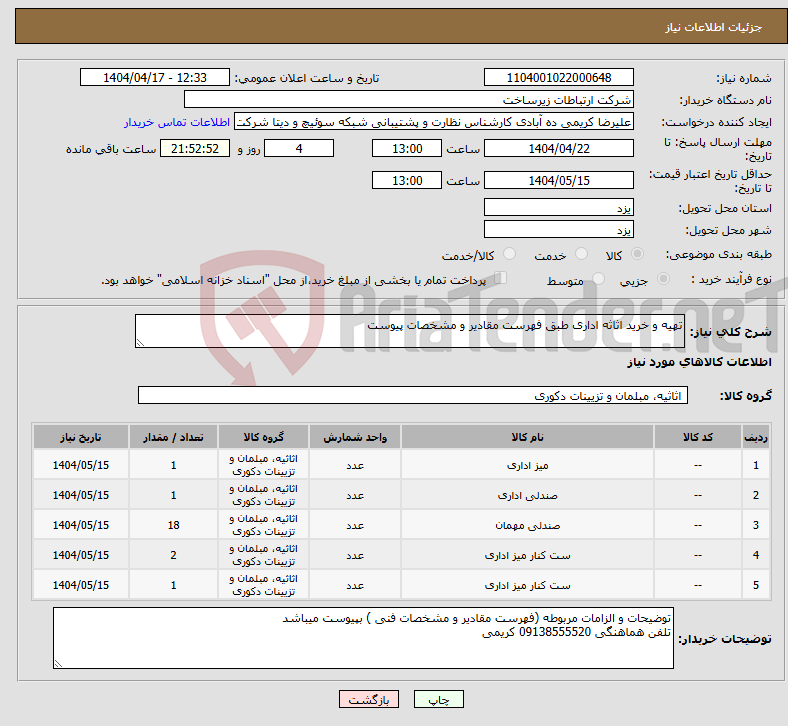Click the نام کالا column header
The image size is (788, 726).
coord(528,437)
